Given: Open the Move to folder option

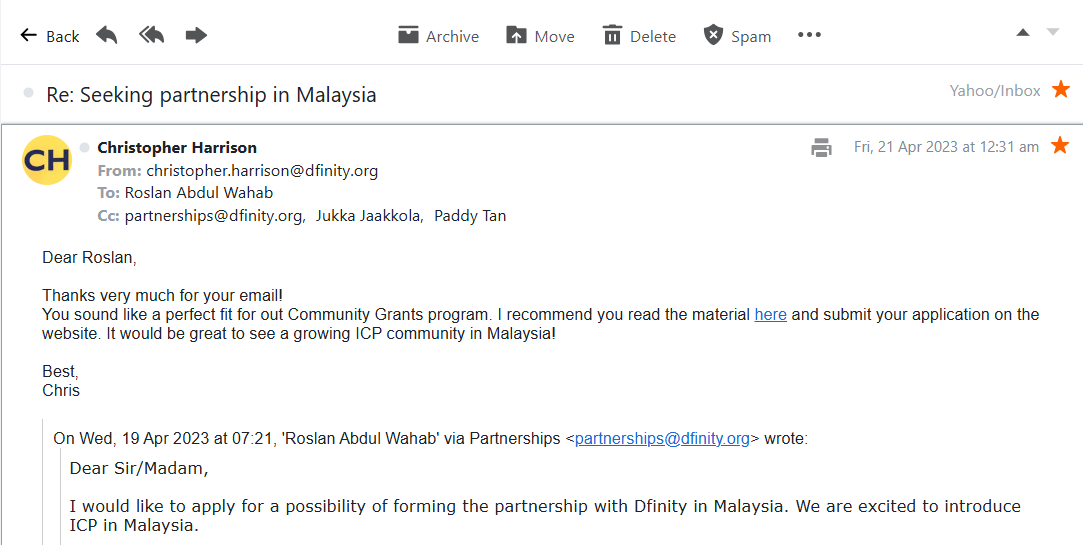Looking at the screenshot, I should pos(540,36).
